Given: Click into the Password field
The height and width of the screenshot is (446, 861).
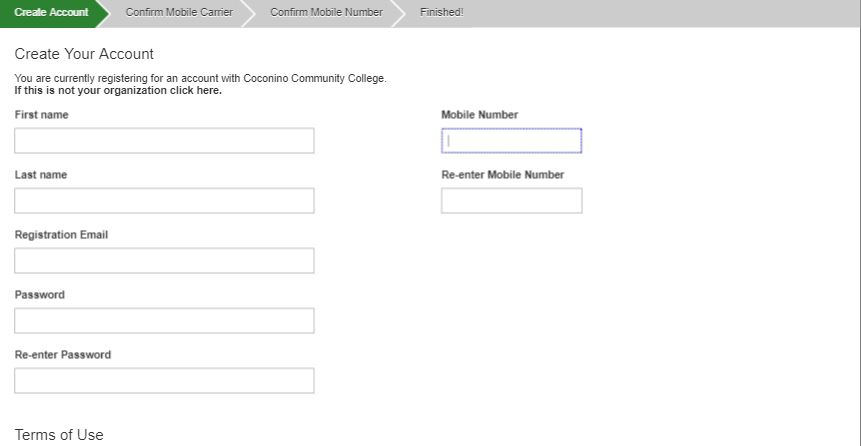Looking at the screenshot, I should 164,320.
